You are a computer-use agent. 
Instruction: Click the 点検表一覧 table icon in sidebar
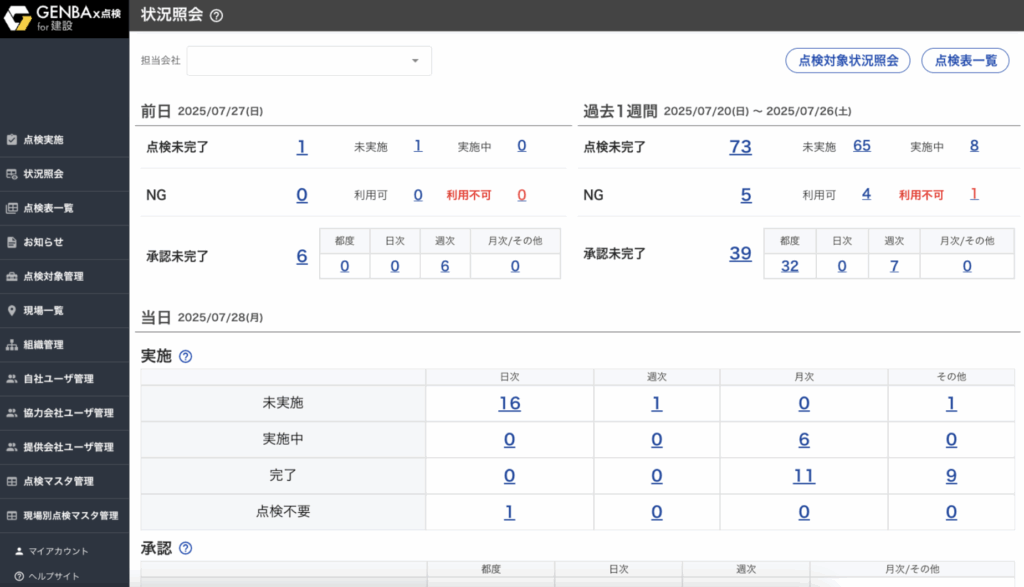coord(12,208)
